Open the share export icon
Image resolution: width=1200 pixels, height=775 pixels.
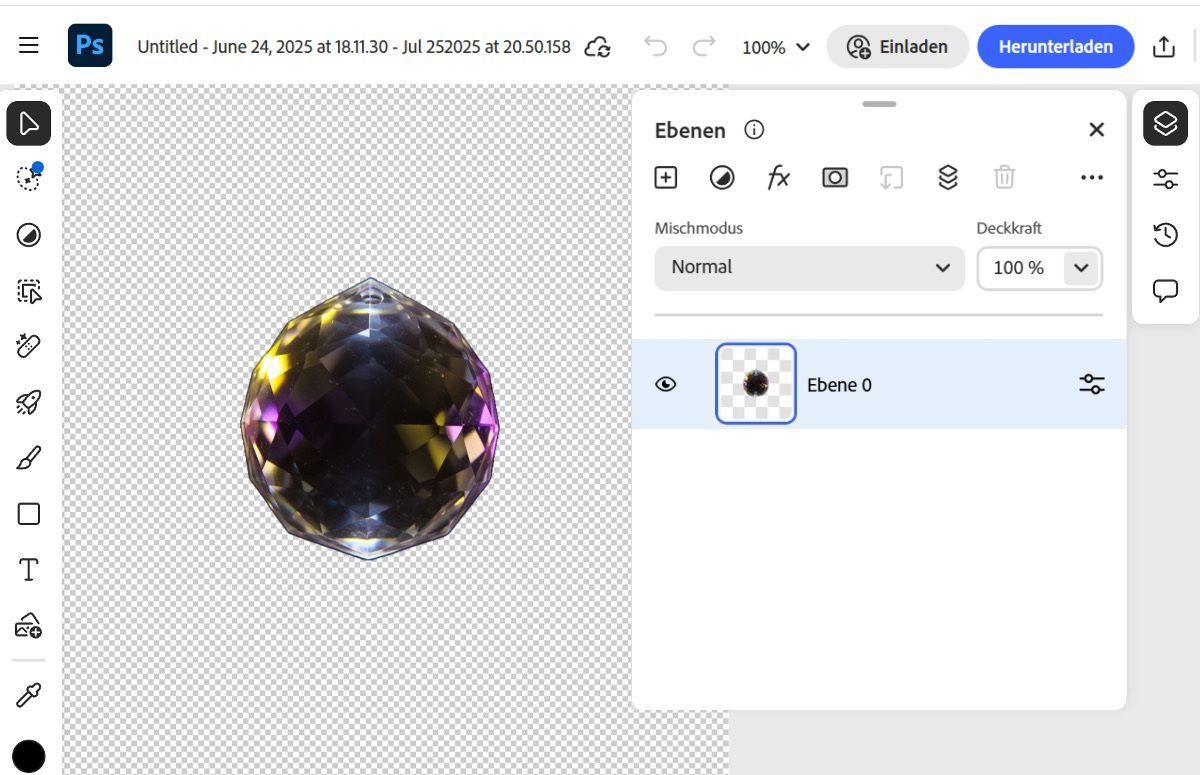coord(1164,46)
